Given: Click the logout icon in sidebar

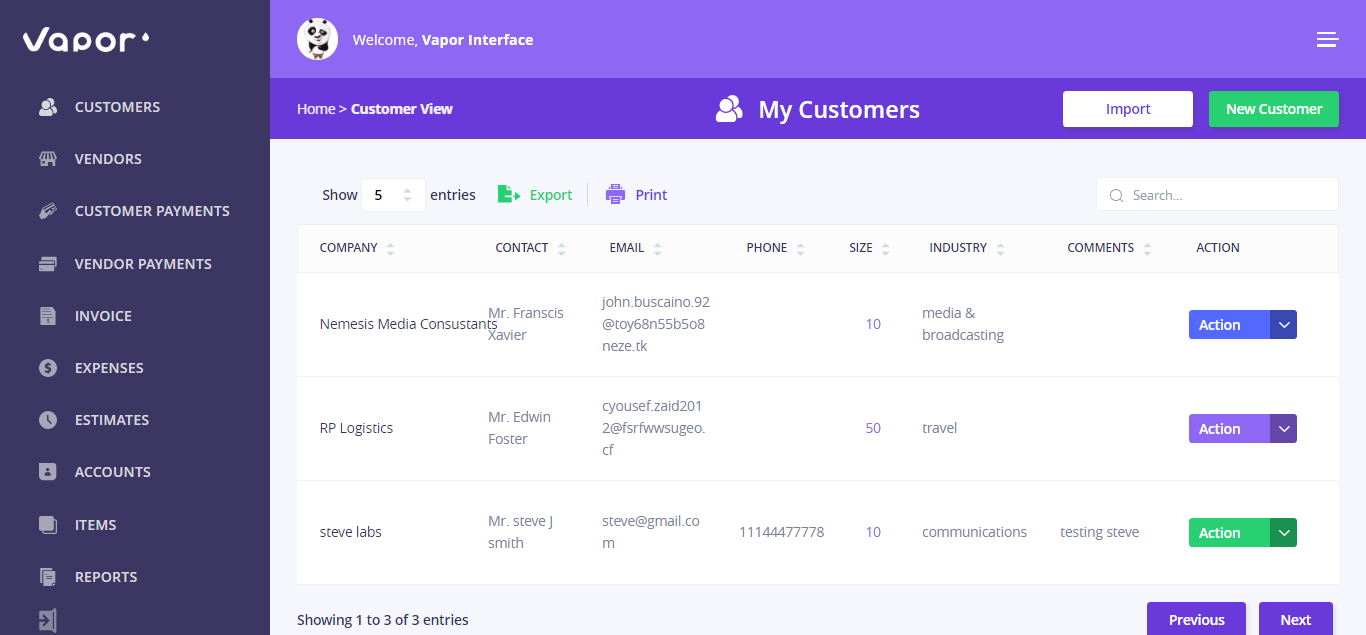Looking at the screenshot, I should click(48, 620).
